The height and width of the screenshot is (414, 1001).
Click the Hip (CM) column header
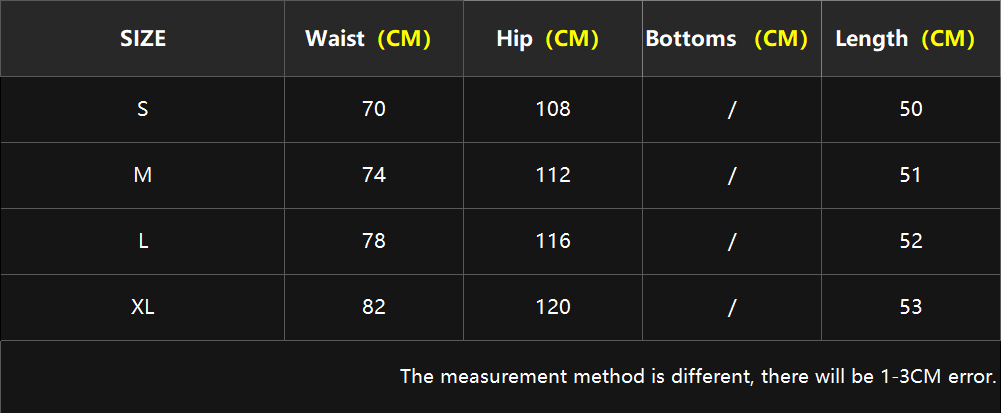pos(553,39)
